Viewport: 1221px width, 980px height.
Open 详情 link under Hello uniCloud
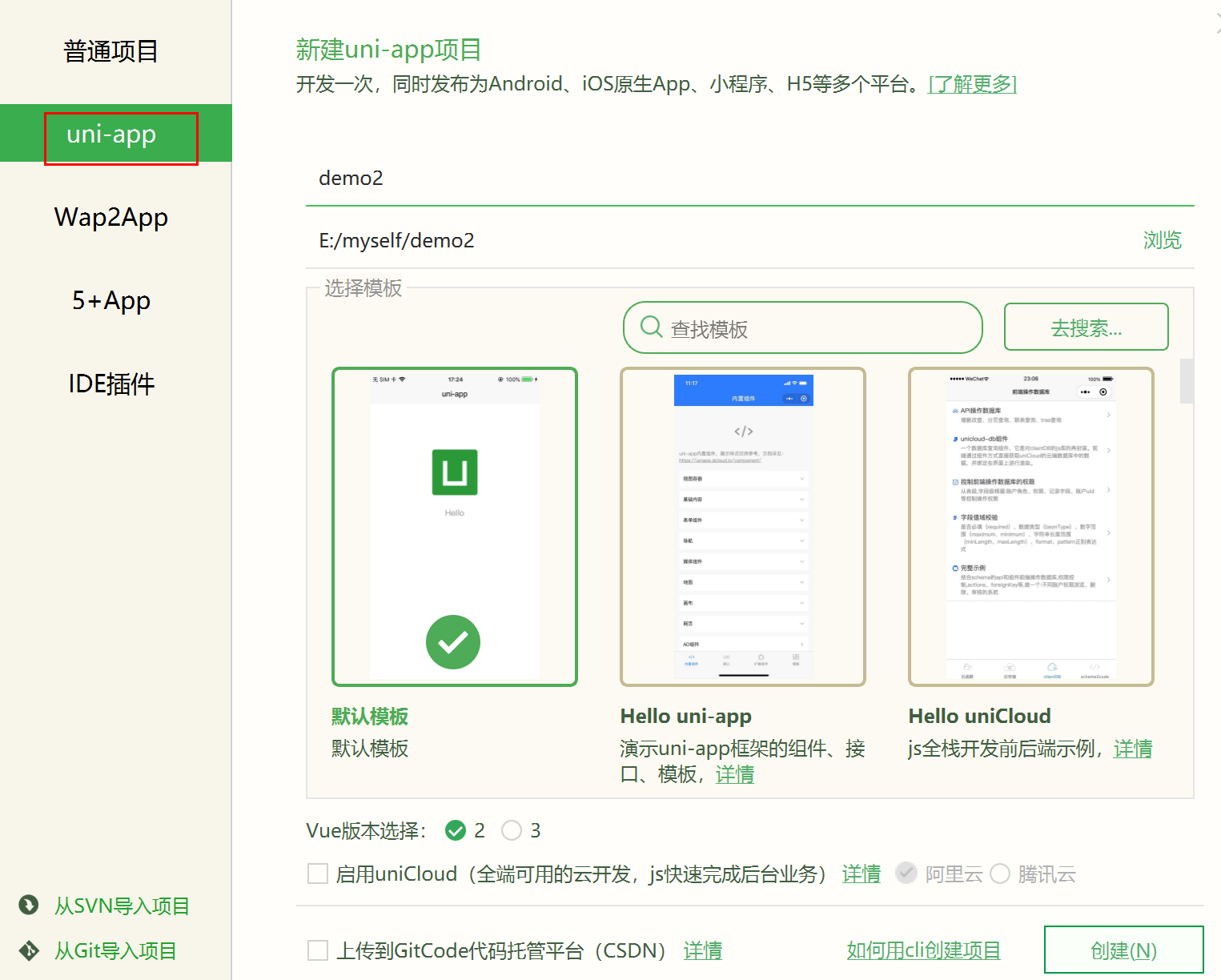tap(1133, 749)
